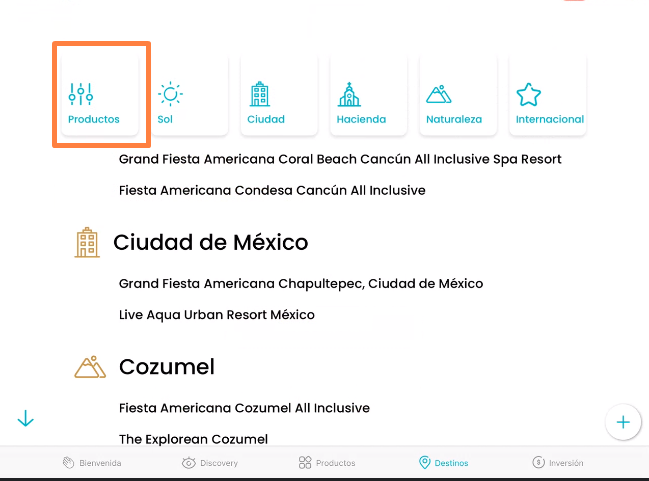Open the Productos tab in bottom bar

(327, 463)
